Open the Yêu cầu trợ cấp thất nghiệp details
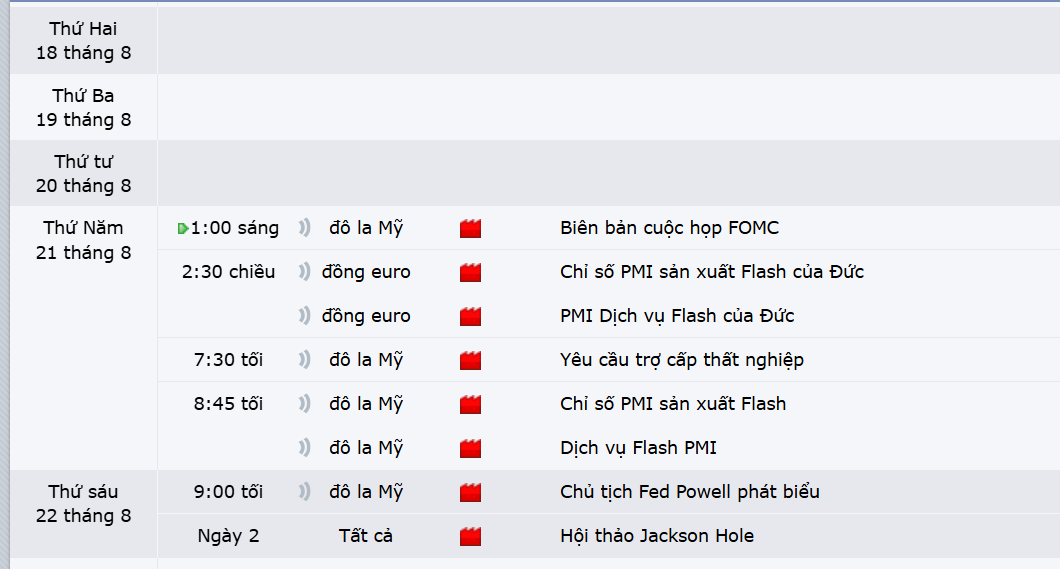The height and width of the screenshot is (569, 1060). pyautogui.click(x=681, y=360)
